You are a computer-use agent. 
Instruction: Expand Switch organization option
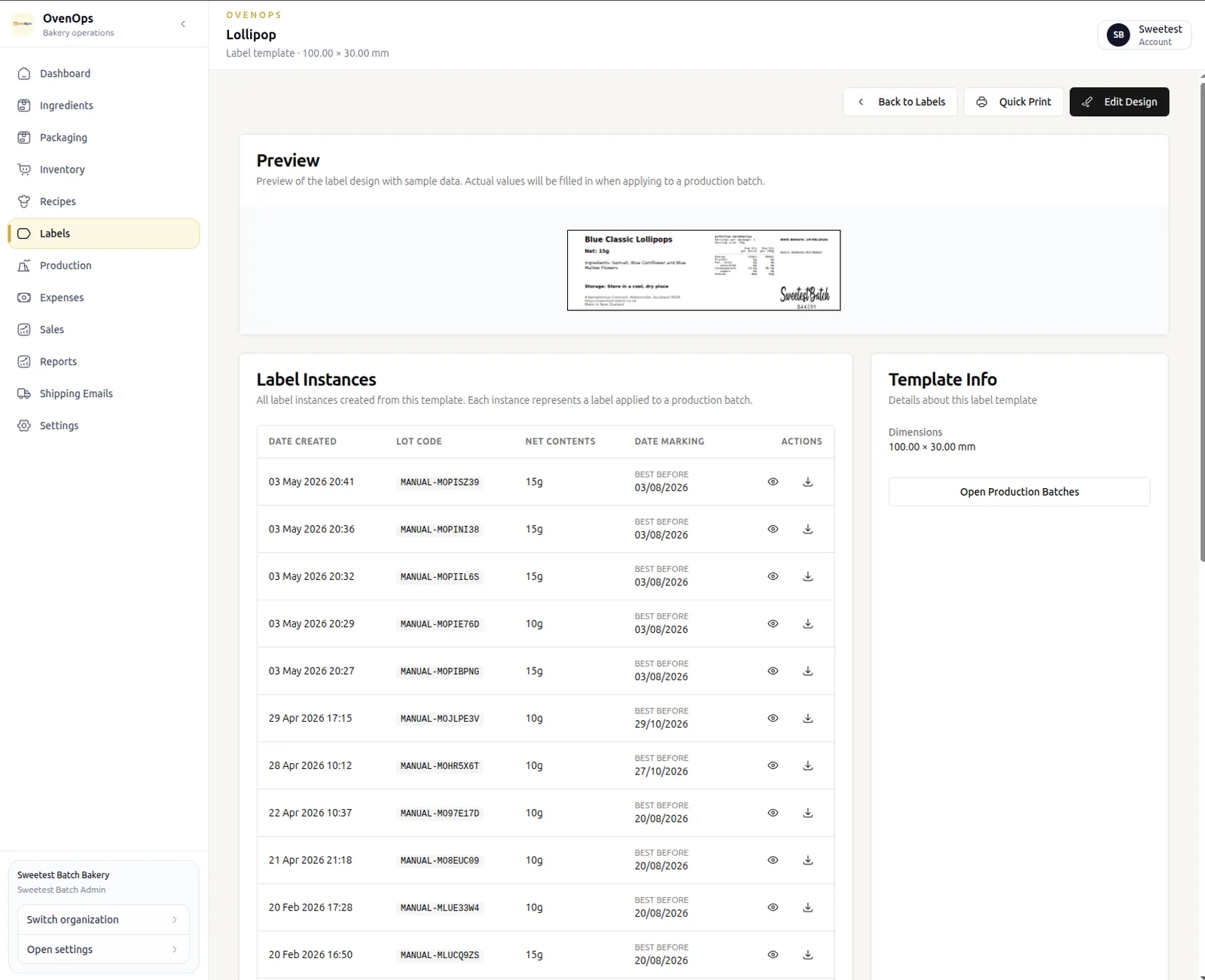[x=103, y=920]
